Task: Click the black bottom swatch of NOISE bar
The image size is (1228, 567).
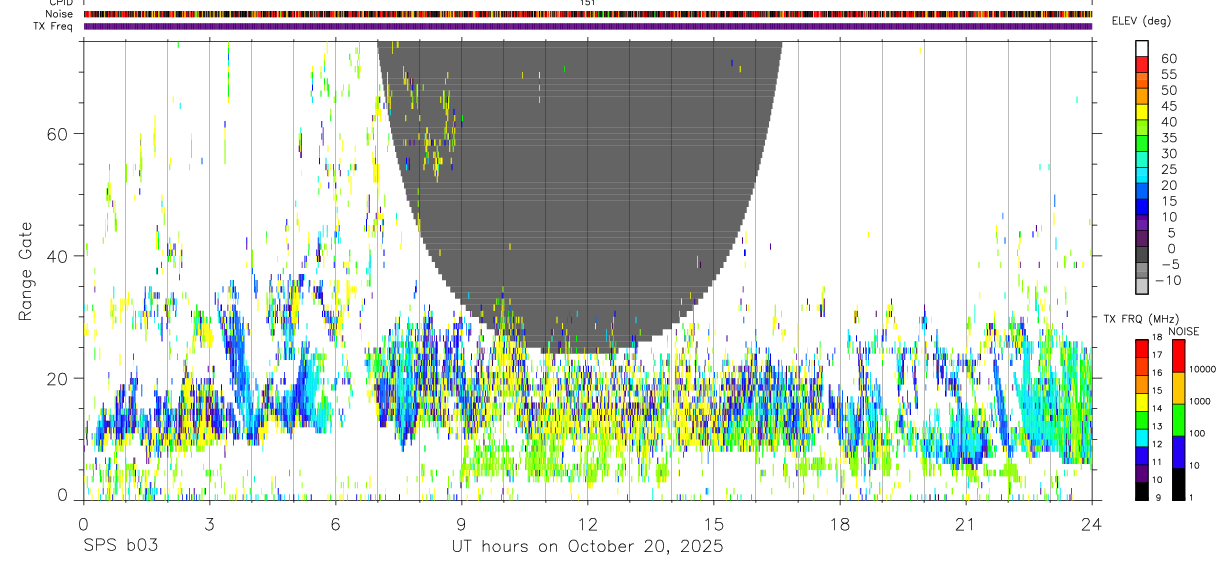Action: pyautogui.click(x=1179, y=482)
